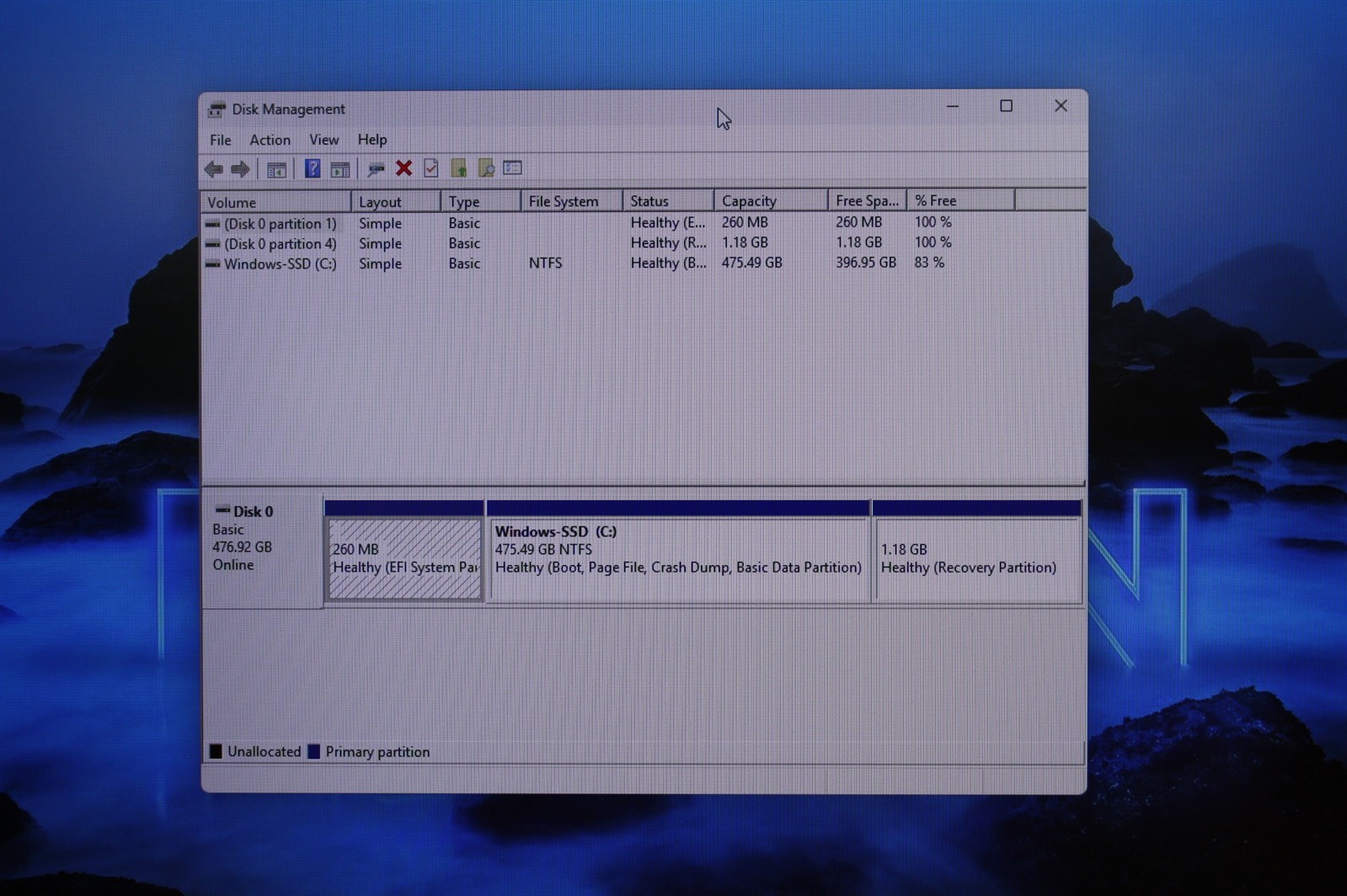Open the Action menu
This screenshot has width=1347, height=896.
tap(270, 140)
